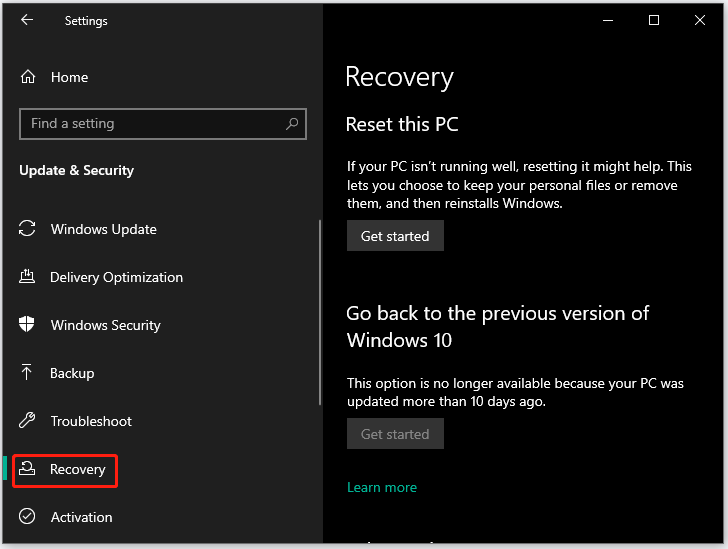This screenshot has width=728, height=549.
Task: Click the Update & Security heading
Action: 77,170
